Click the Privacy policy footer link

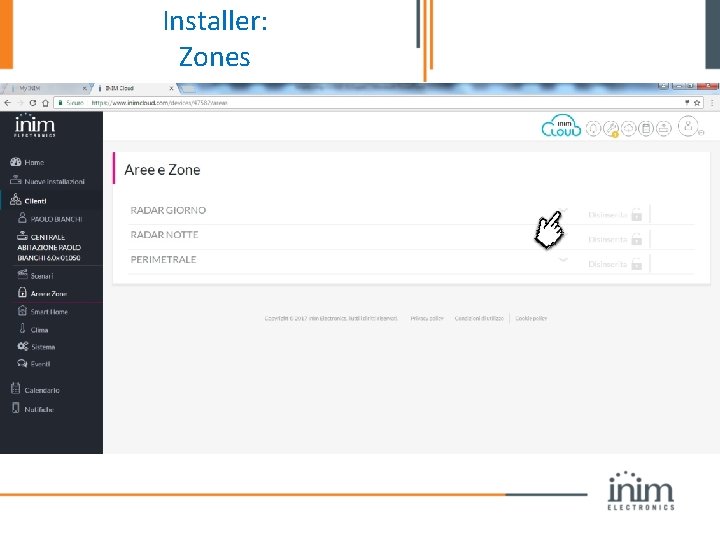tap(427, 318)
